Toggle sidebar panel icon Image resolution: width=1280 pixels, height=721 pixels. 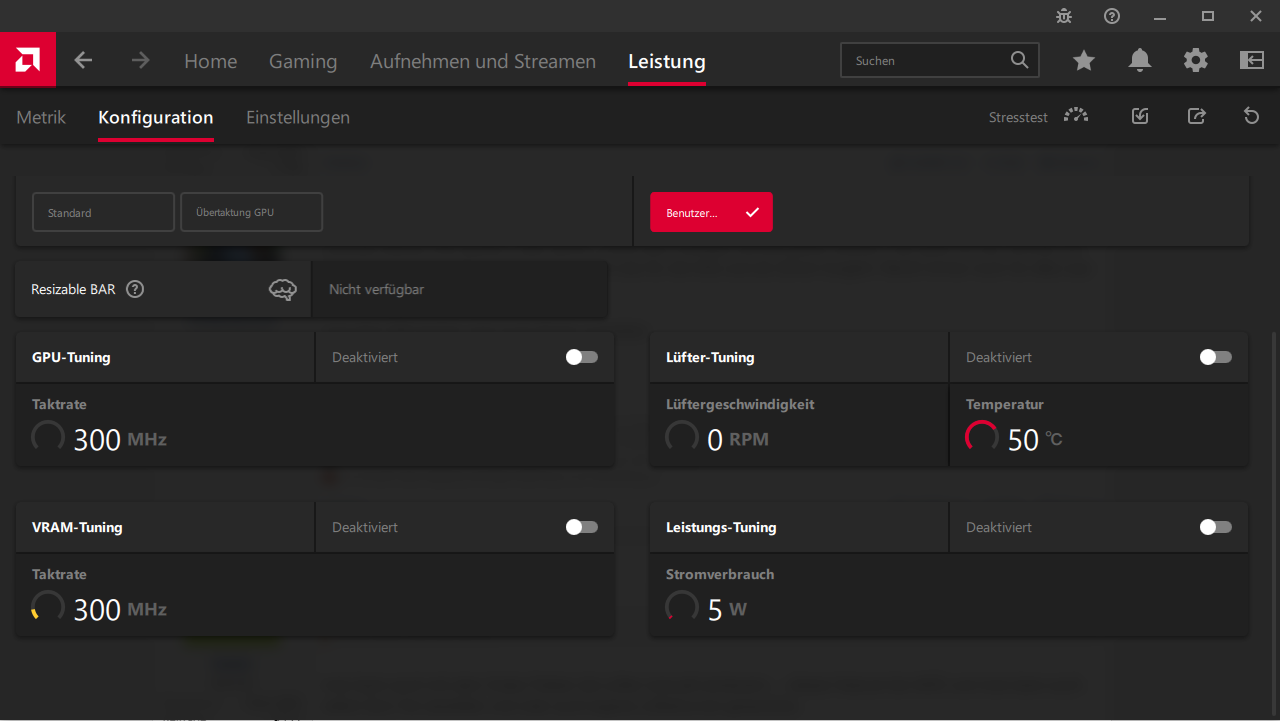point(1252,61)
